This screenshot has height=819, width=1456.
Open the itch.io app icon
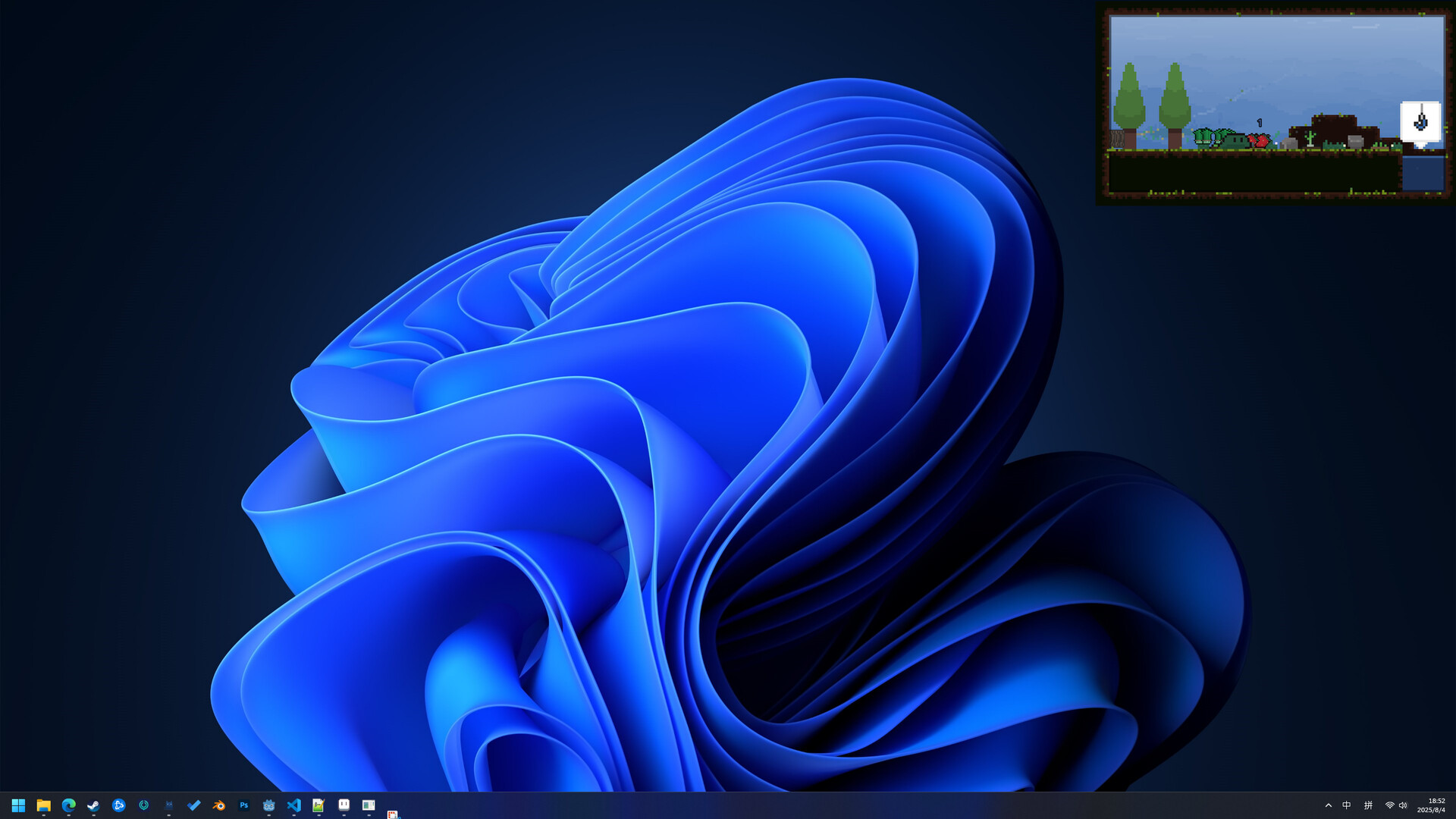tap(344, 805)
